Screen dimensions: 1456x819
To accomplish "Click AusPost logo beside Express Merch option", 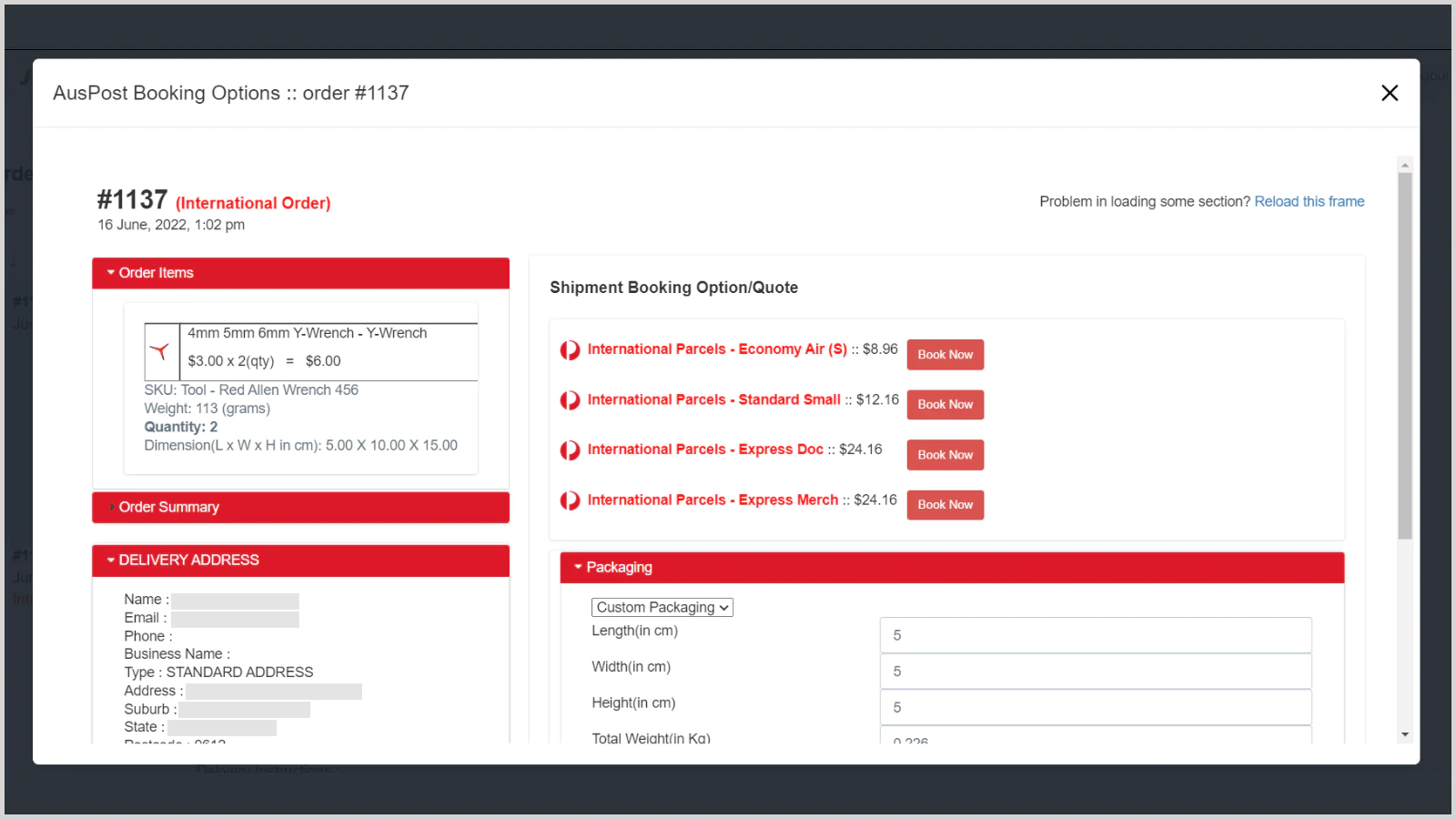I will point(570,500).
